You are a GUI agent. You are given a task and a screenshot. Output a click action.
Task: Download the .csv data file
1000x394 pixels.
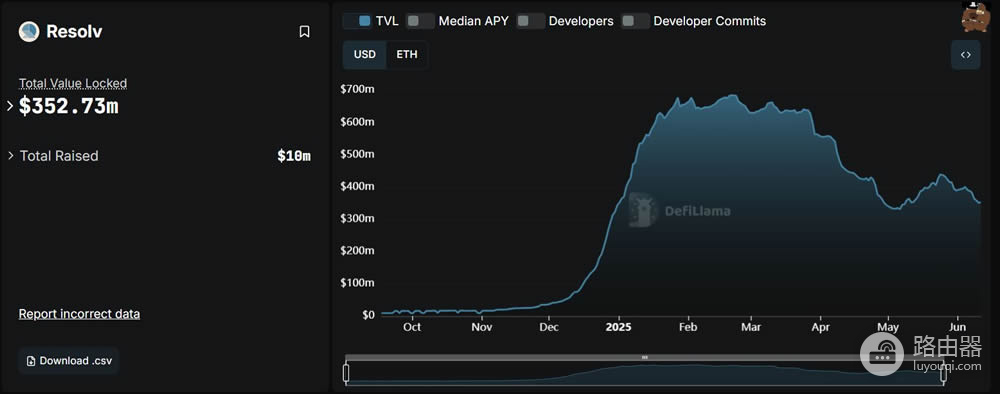(x=69, y=361)
